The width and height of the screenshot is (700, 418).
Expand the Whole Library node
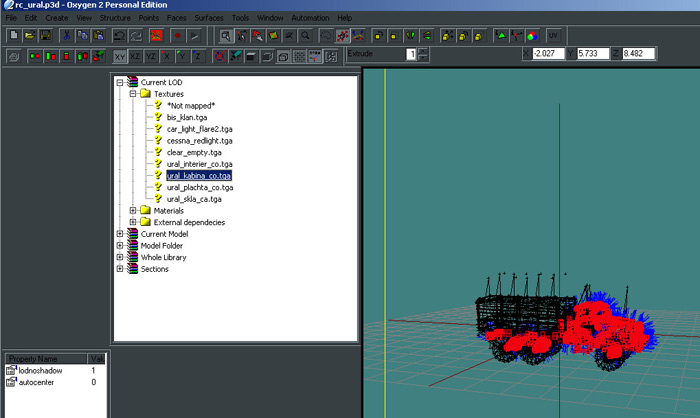(120, 257)
